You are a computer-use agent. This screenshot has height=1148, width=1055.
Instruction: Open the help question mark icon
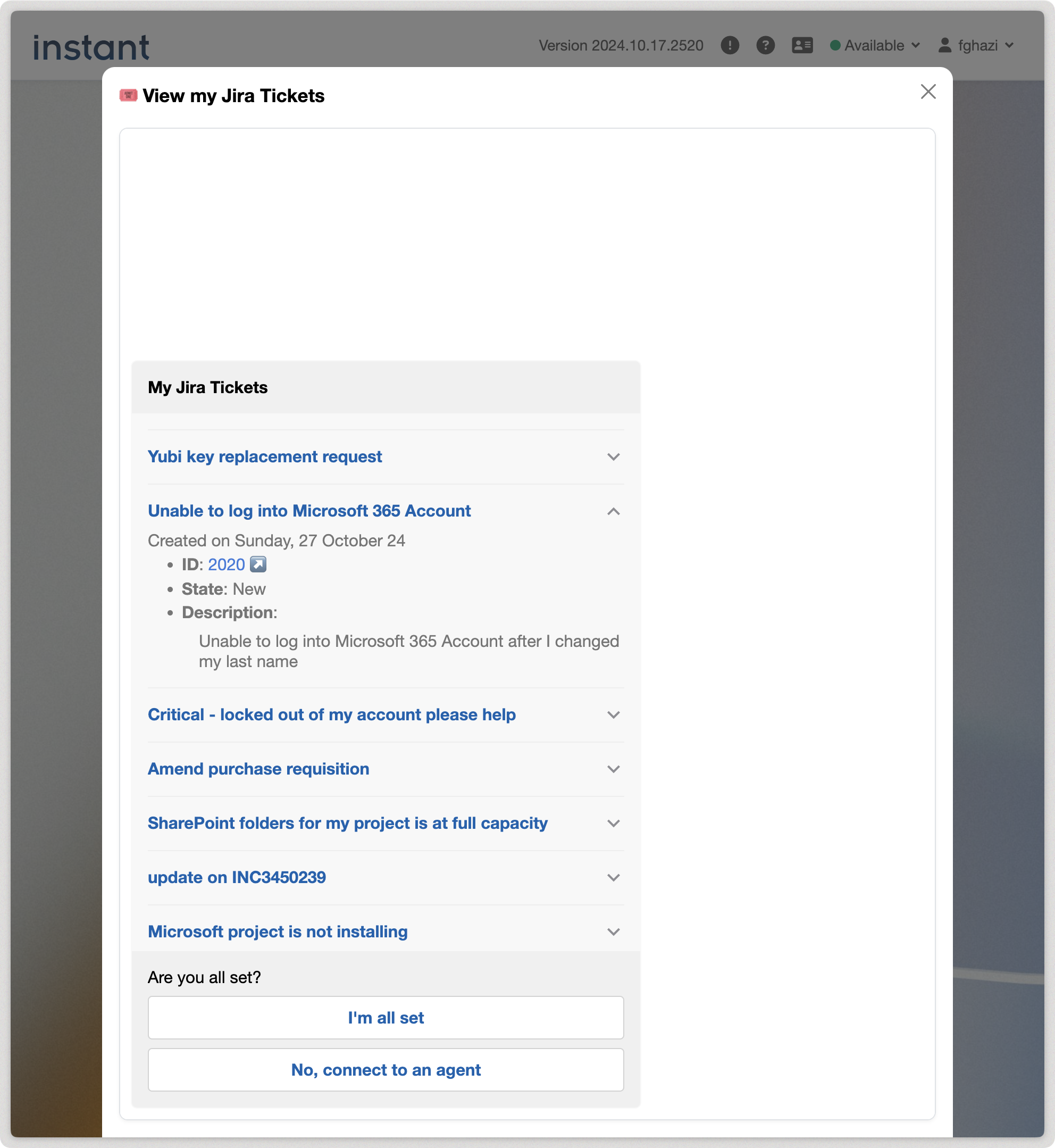click(765, 45)
